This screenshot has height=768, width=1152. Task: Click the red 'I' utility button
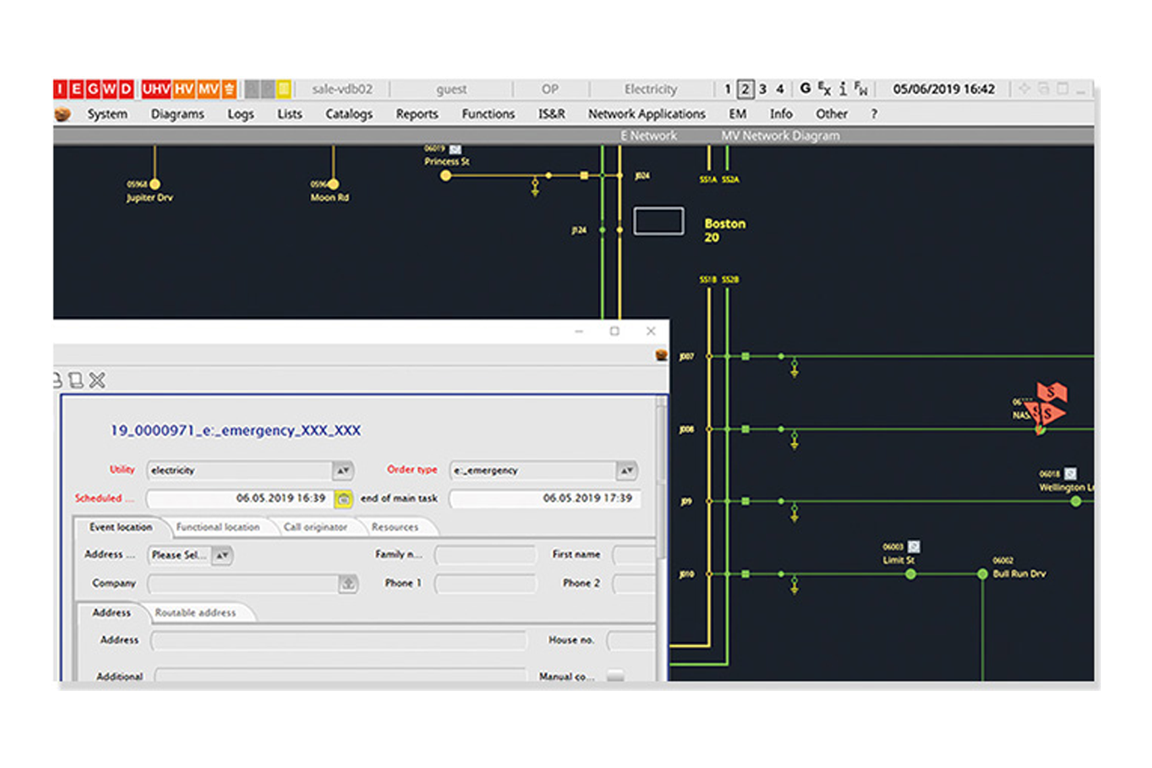click(x=60, y=89)
